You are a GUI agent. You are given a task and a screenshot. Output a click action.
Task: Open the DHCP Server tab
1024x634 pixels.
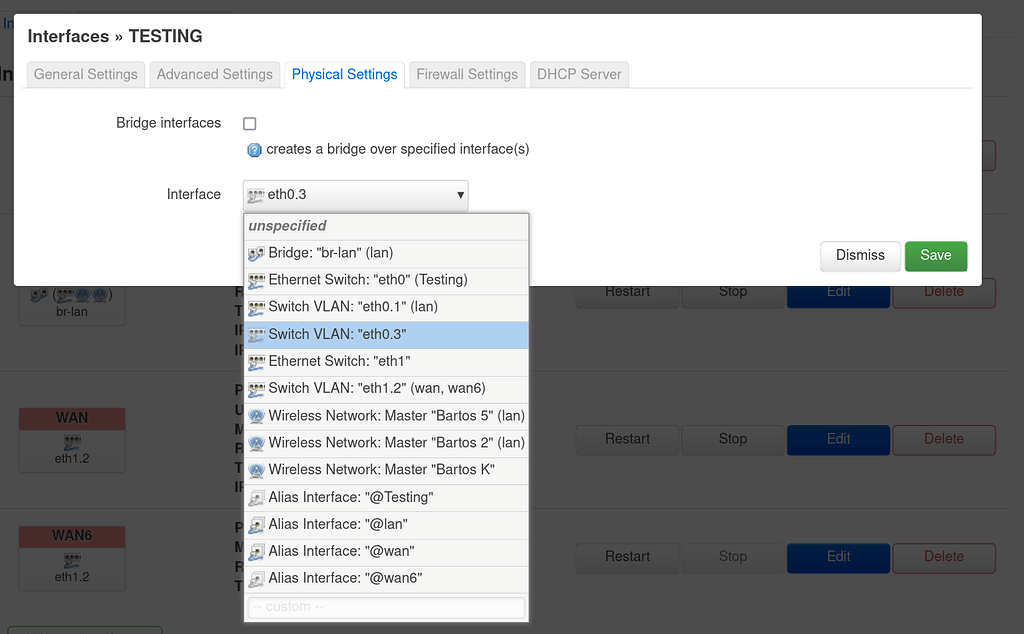[x=578, y=74]
